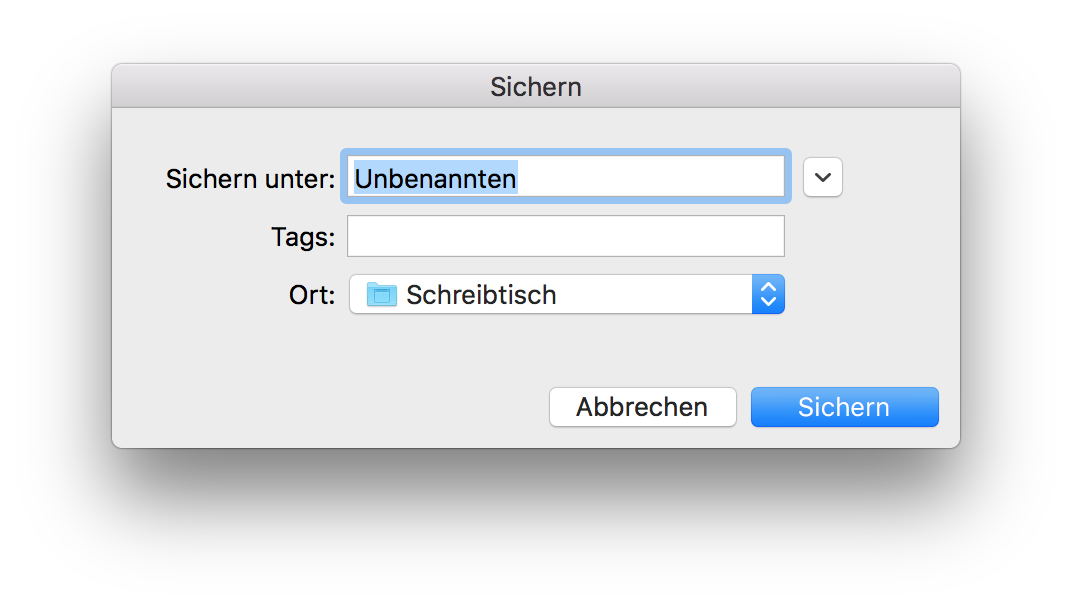Click the black background below the dialog
Screen dimensions: 1072x608
click(536, 530)
